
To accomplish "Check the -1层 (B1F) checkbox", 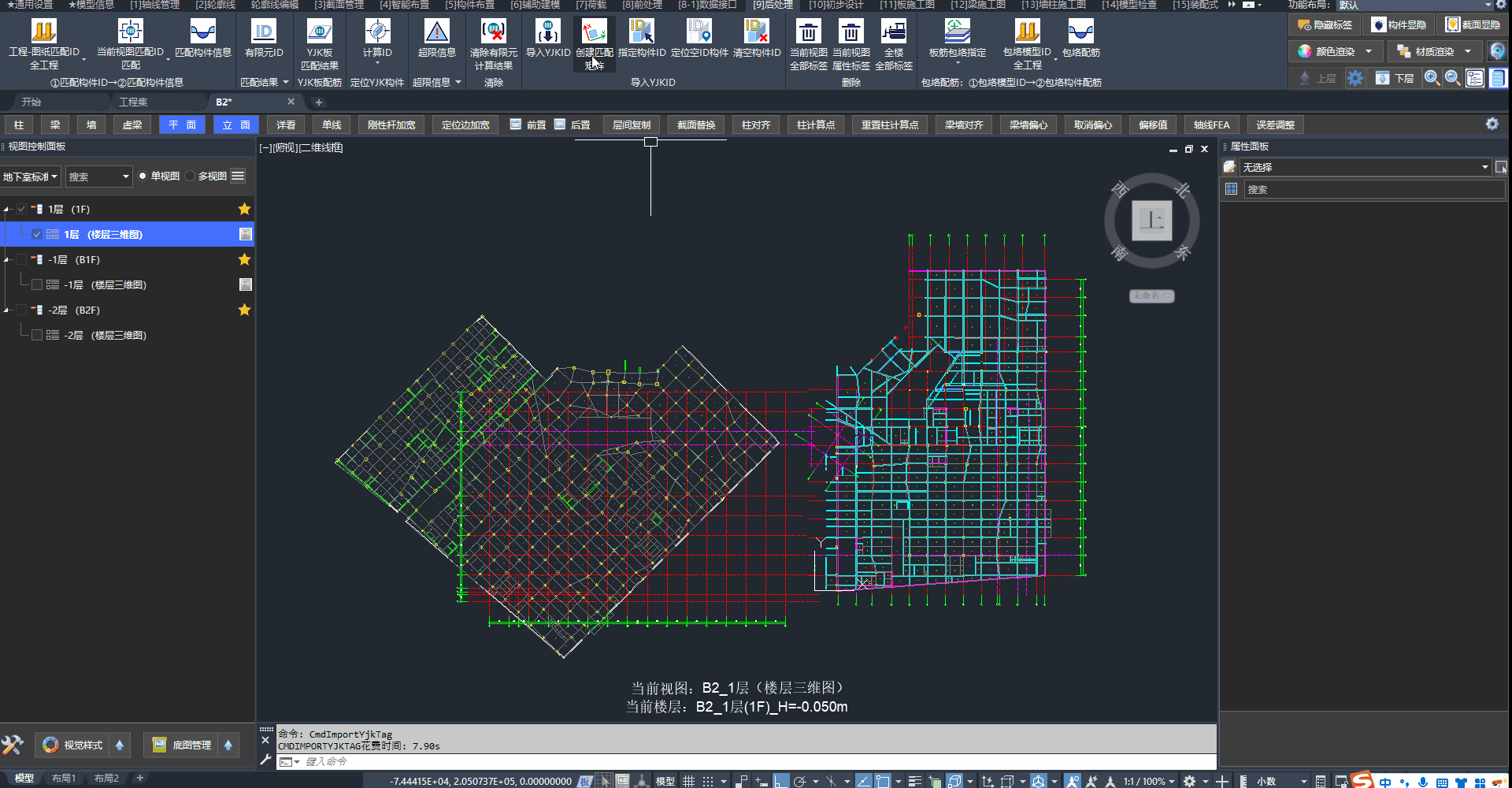I will pos(21,260).
